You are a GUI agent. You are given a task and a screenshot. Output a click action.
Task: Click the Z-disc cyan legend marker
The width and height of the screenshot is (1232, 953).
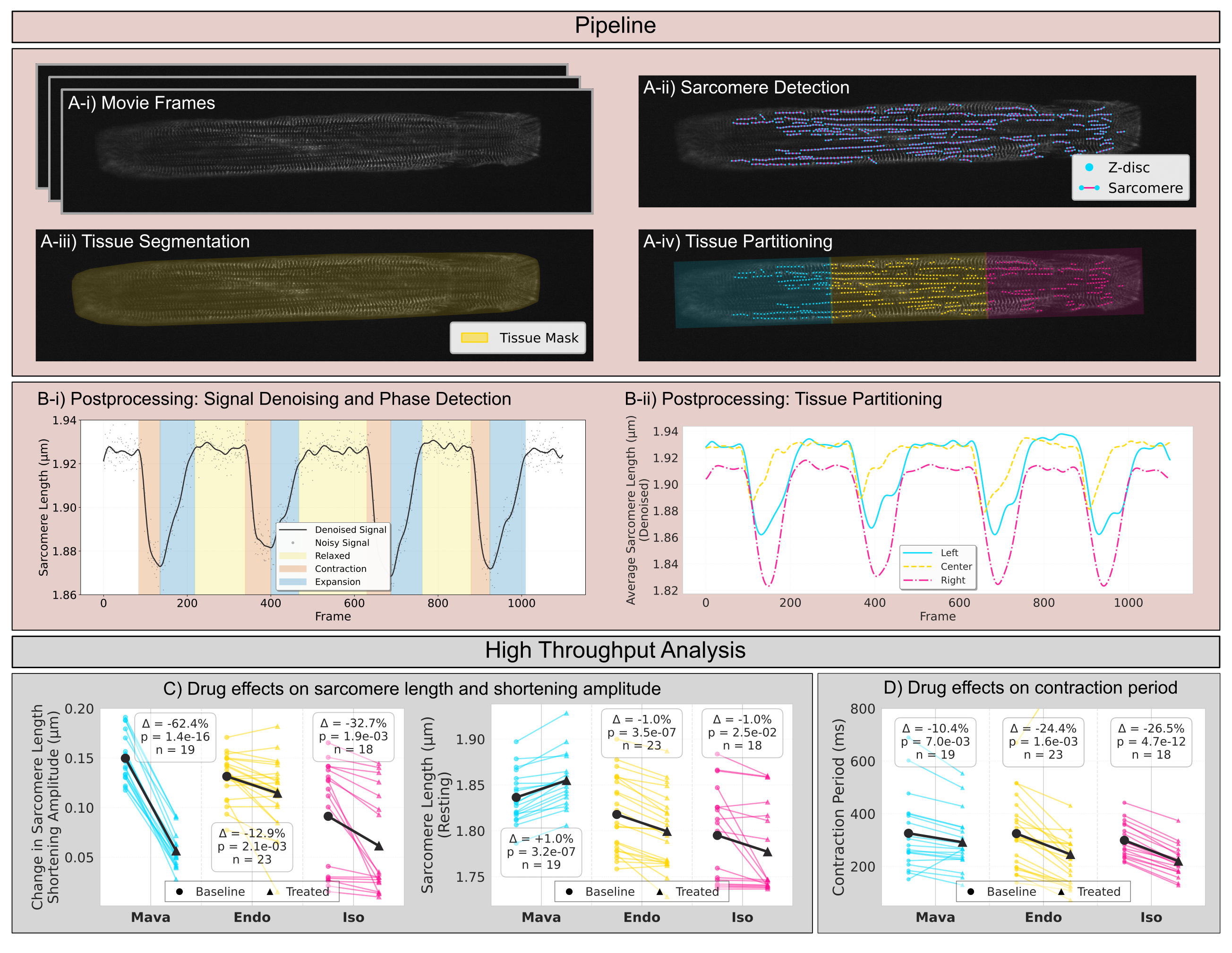pyautogui.click(x=1089, y=168)
